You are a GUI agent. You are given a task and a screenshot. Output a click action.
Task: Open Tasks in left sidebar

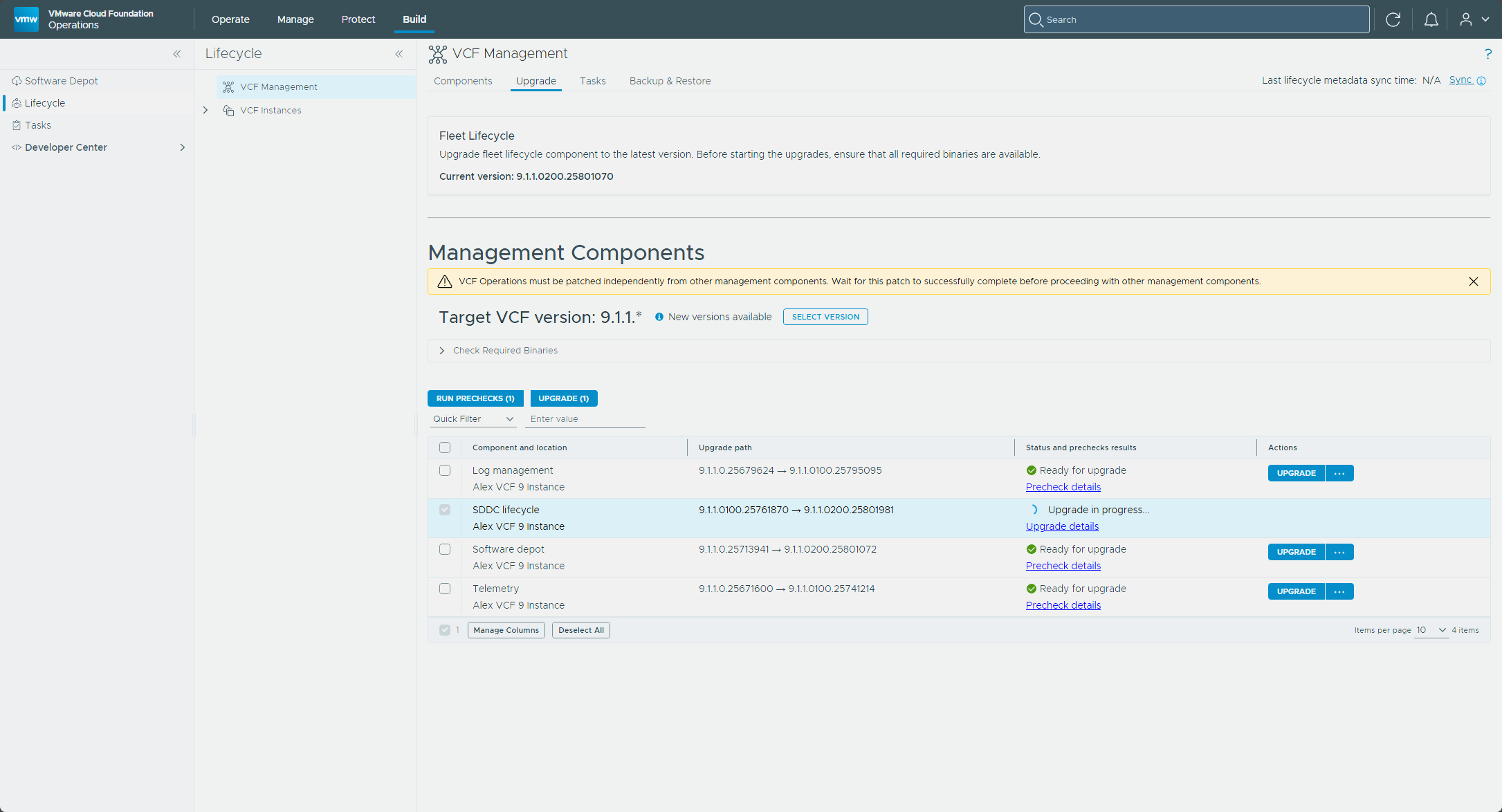[38, 125]
